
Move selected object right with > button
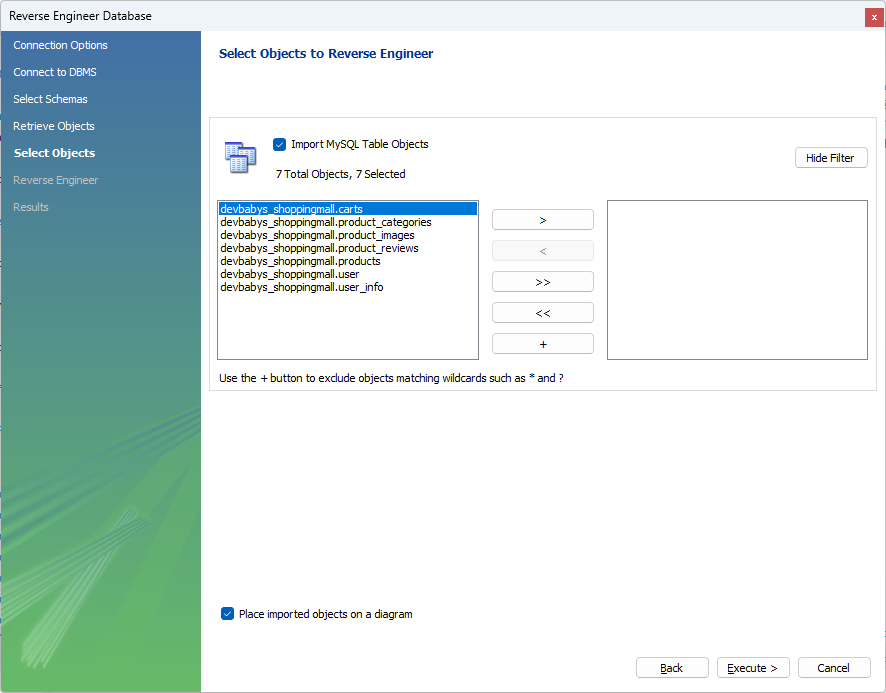coord(542,220)
